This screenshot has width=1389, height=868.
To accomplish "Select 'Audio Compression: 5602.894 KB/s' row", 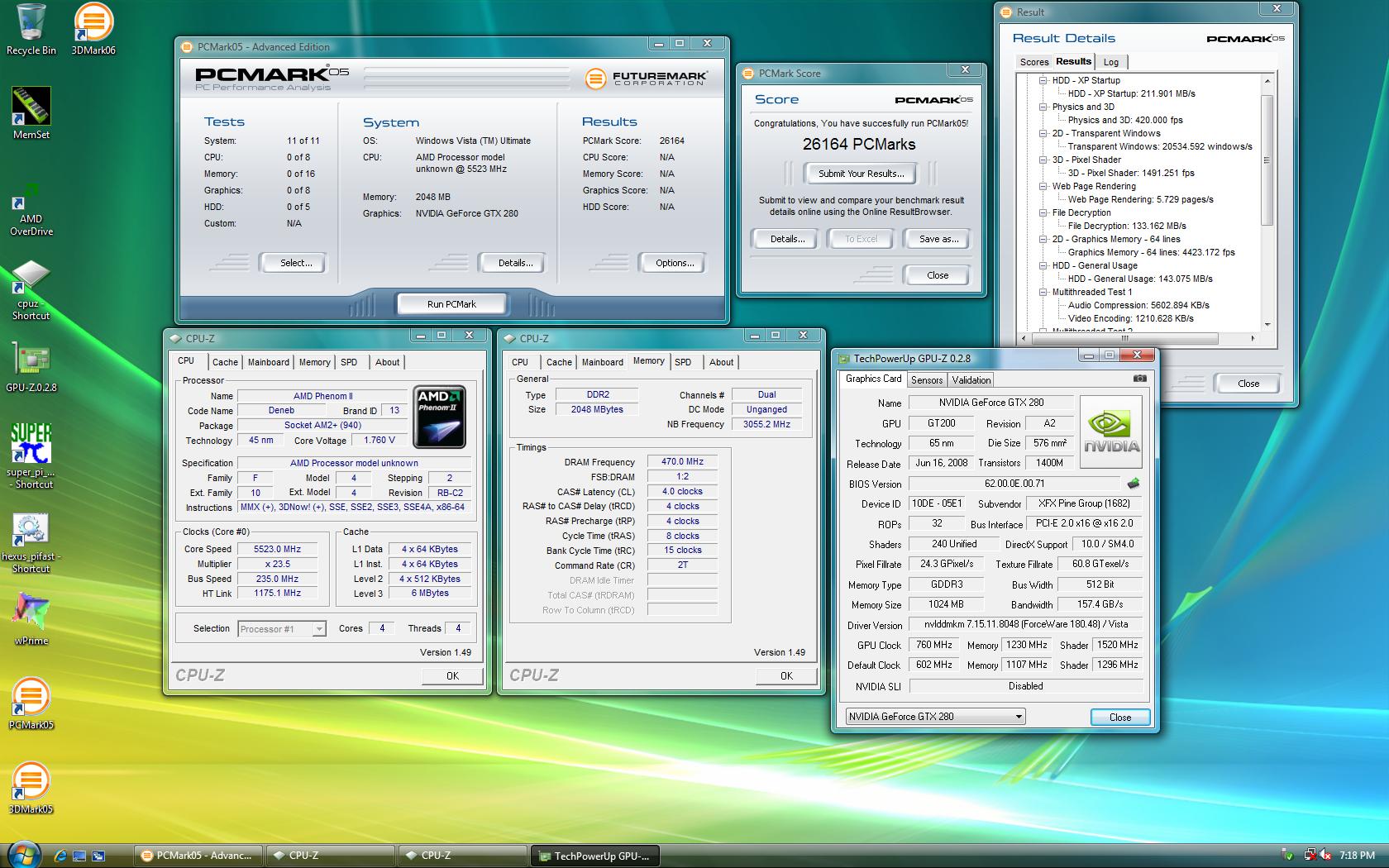I will [1138, 305].
